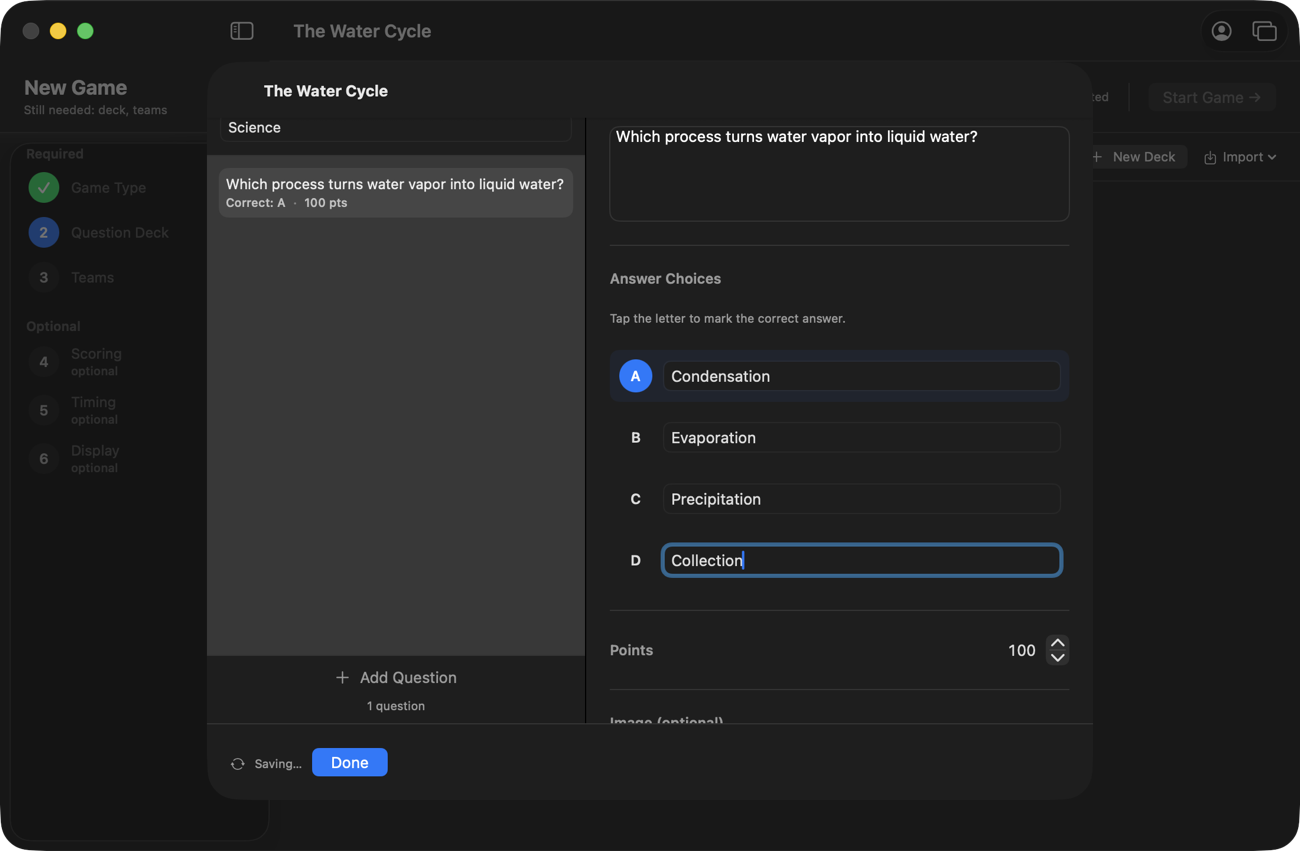Edit the Condensation answer field

861,376
